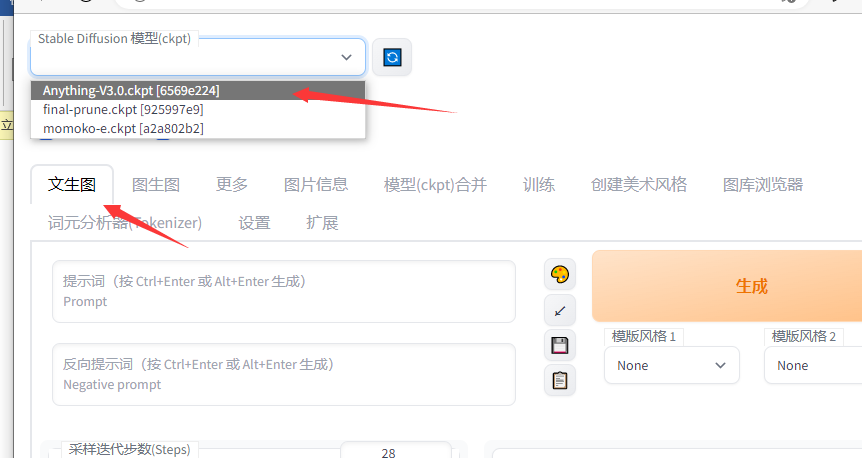Click the clipboard apply style icon

pos(560,380)
